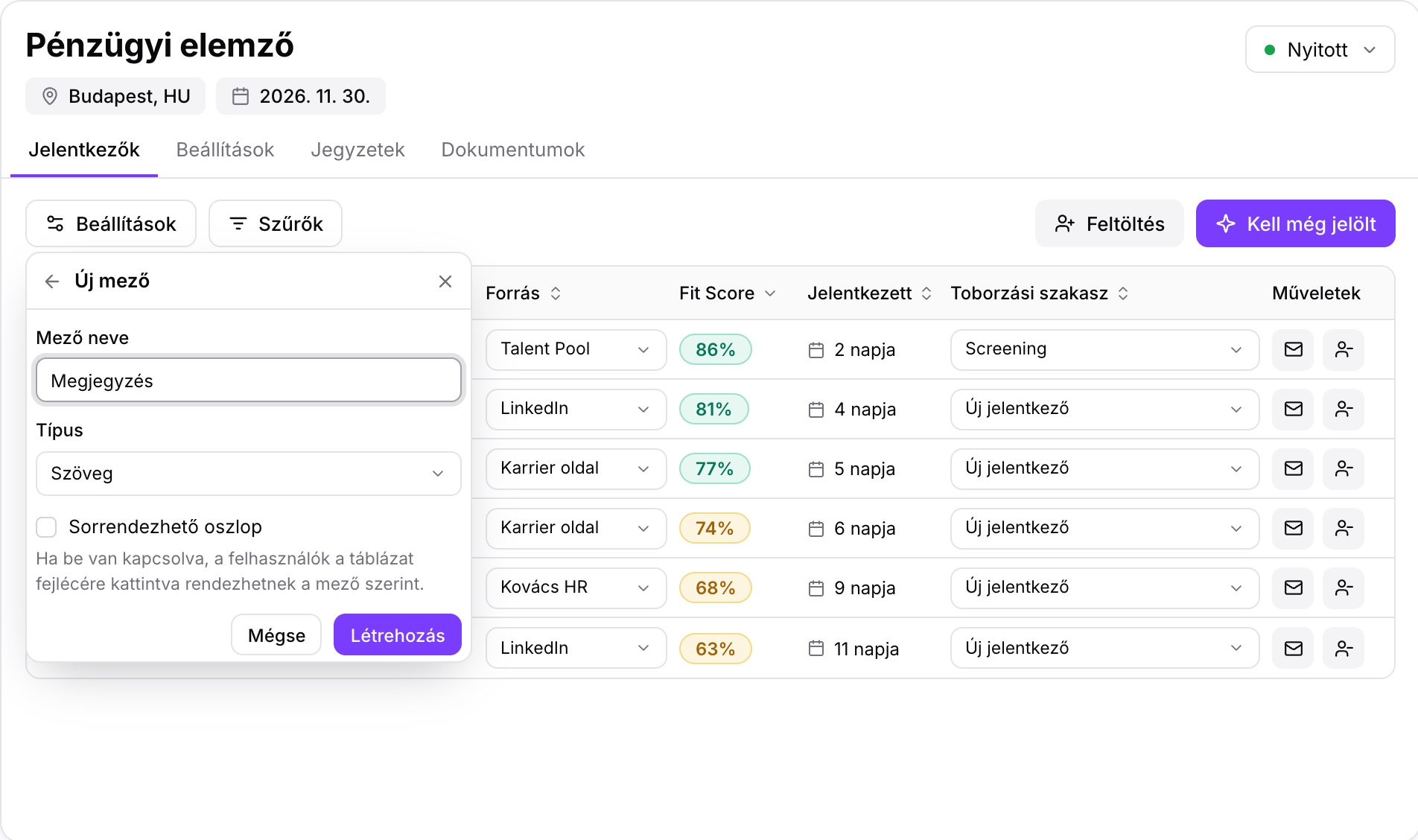The width and height of the screenshot is (1418, 840).
Task: Focus the Mező neve input field
Action: click(x=249, y=381)
